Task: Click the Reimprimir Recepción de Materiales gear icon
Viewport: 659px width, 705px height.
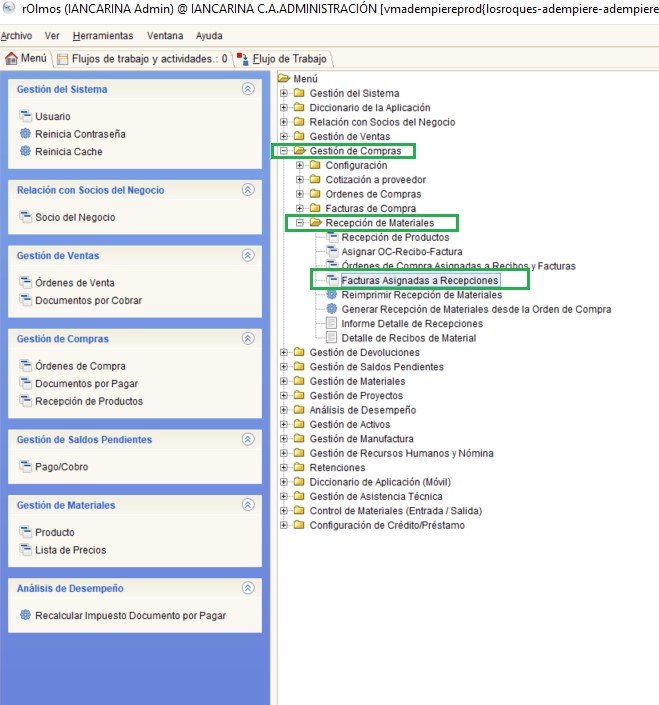Action: (332, 294)
